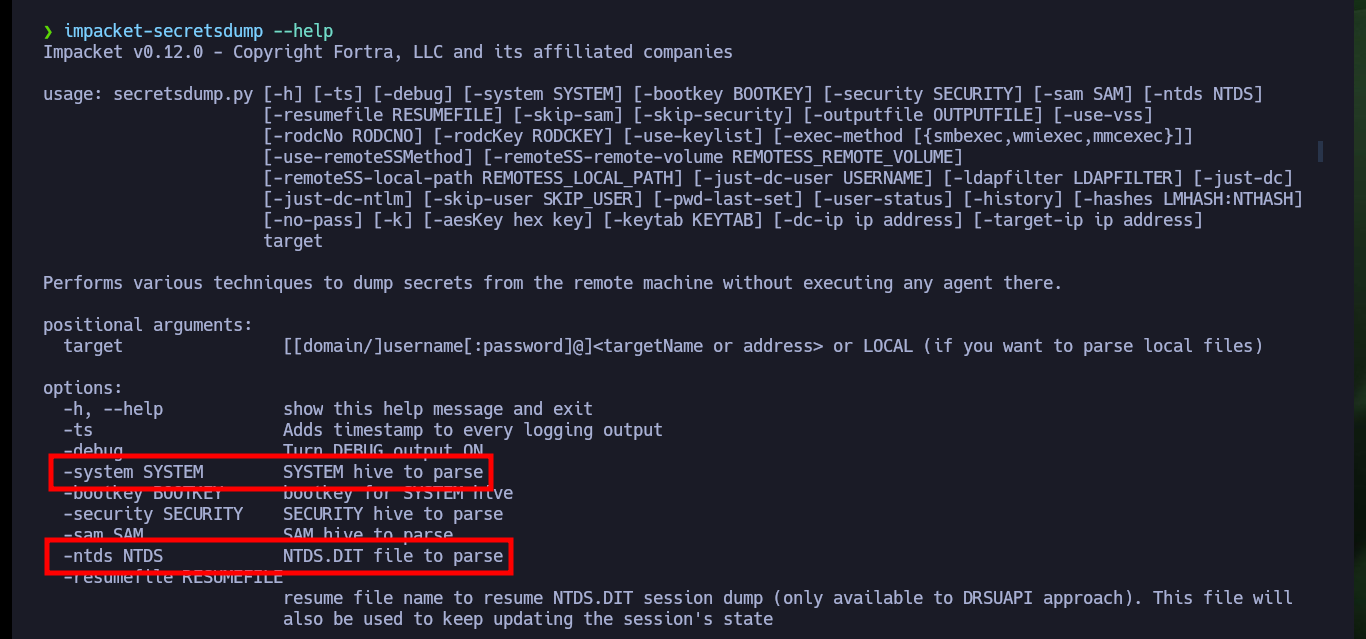Click the target positional argument entry
This screenshot has width=1366, height=639.
click(93, 346)
